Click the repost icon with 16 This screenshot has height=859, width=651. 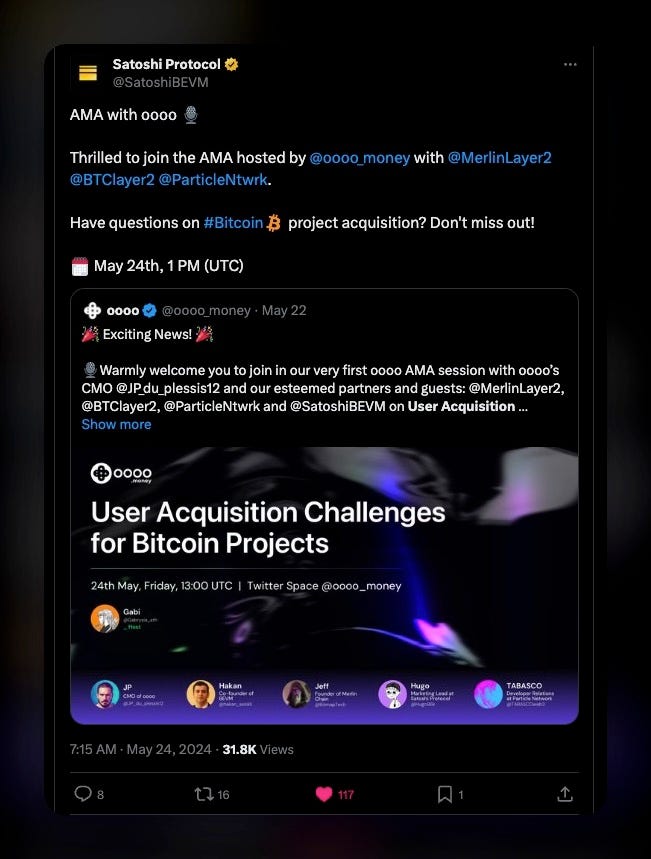point(204,794)
